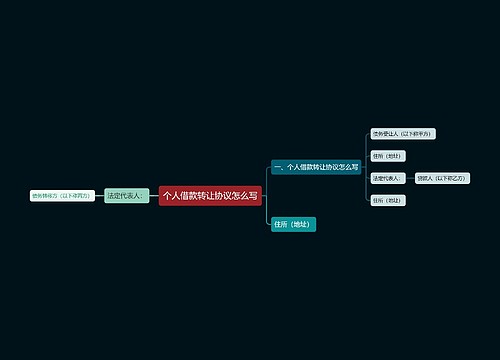The image size is (500, 360).
Task: Click the white 债务转移方(以下称丙方) leaf node
Action: [x=62, y=196]
